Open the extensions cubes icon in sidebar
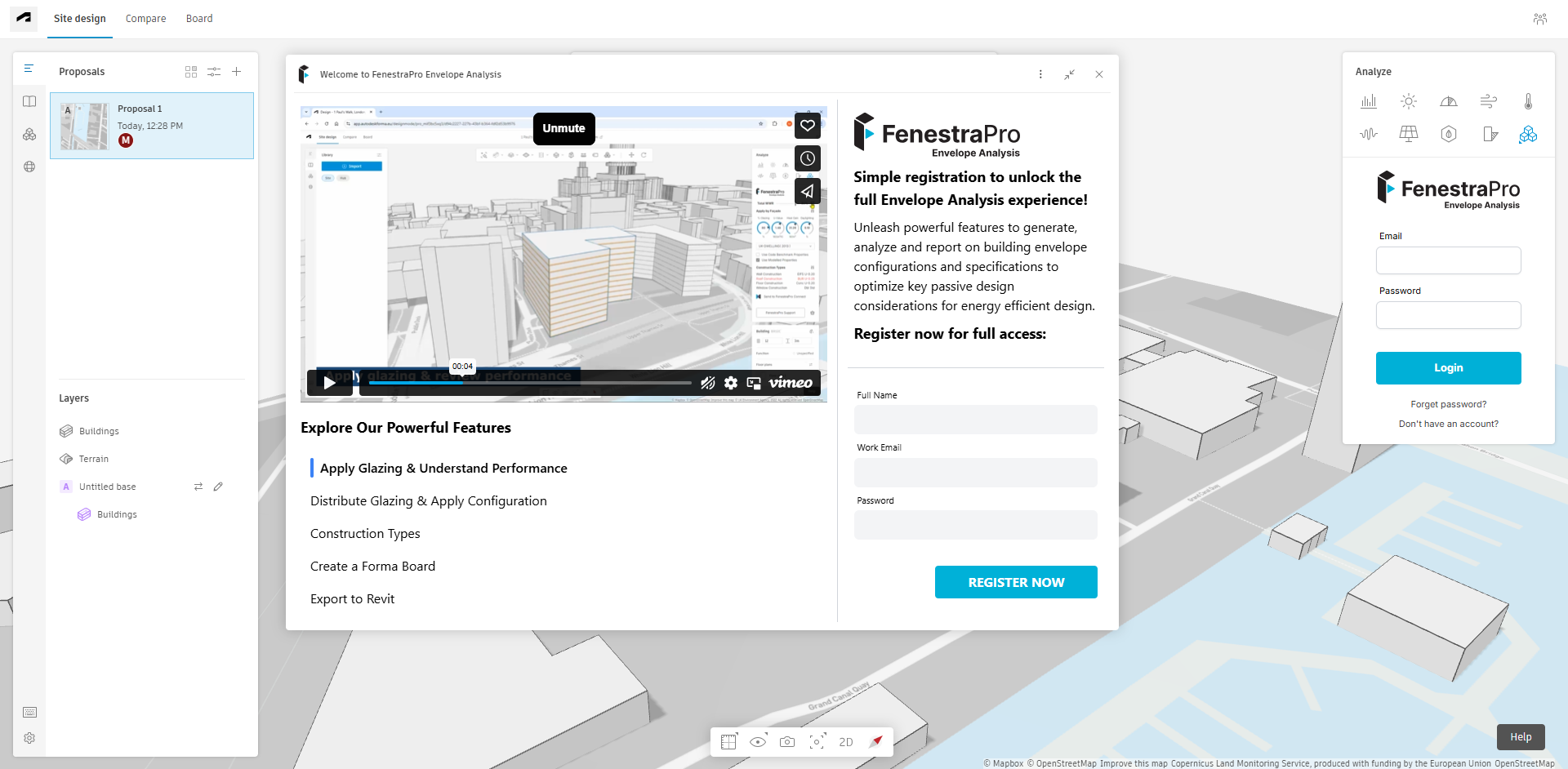 coord(29,134)
